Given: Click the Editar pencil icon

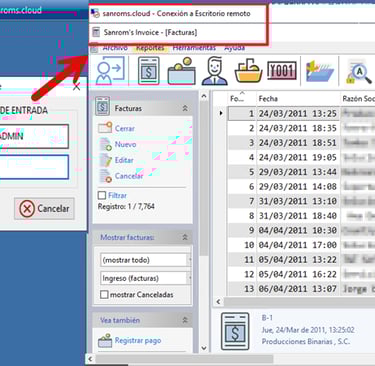Looking at the screenshot, I should pos(105,160).
